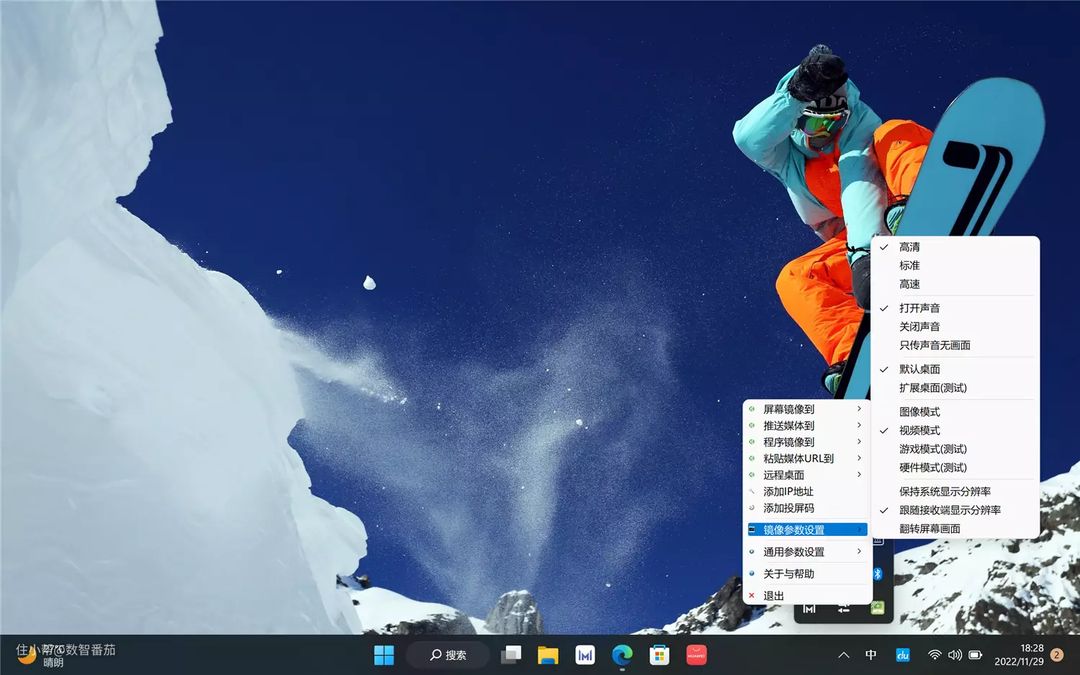This screenshot has height=675, width=1080.
Task: Click 退出 to exit the app
Action: (x=774, y=596)
